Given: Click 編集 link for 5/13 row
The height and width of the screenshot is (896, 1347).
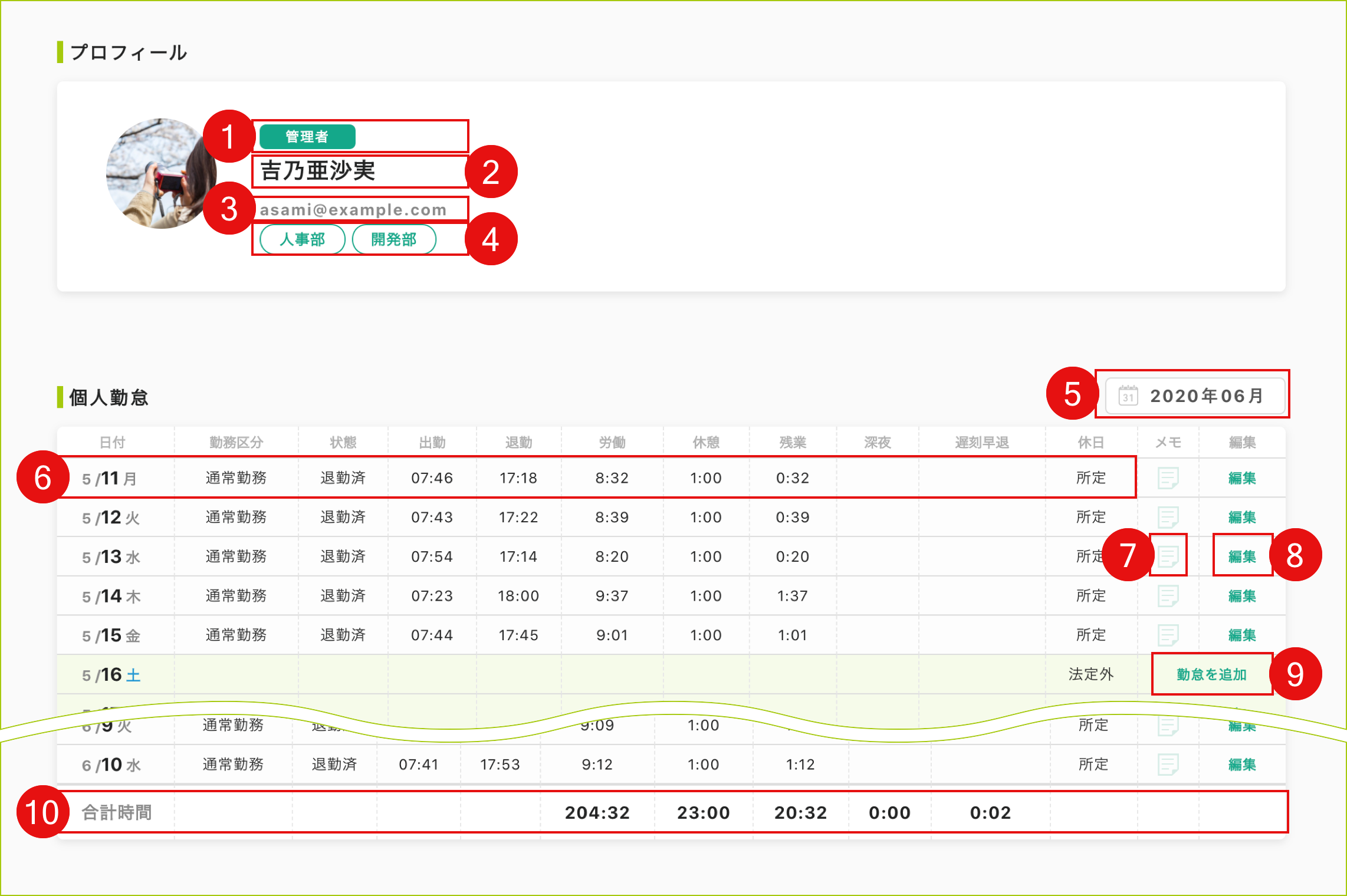Looking at the screenshot, I should click(x=1241, y=556).
